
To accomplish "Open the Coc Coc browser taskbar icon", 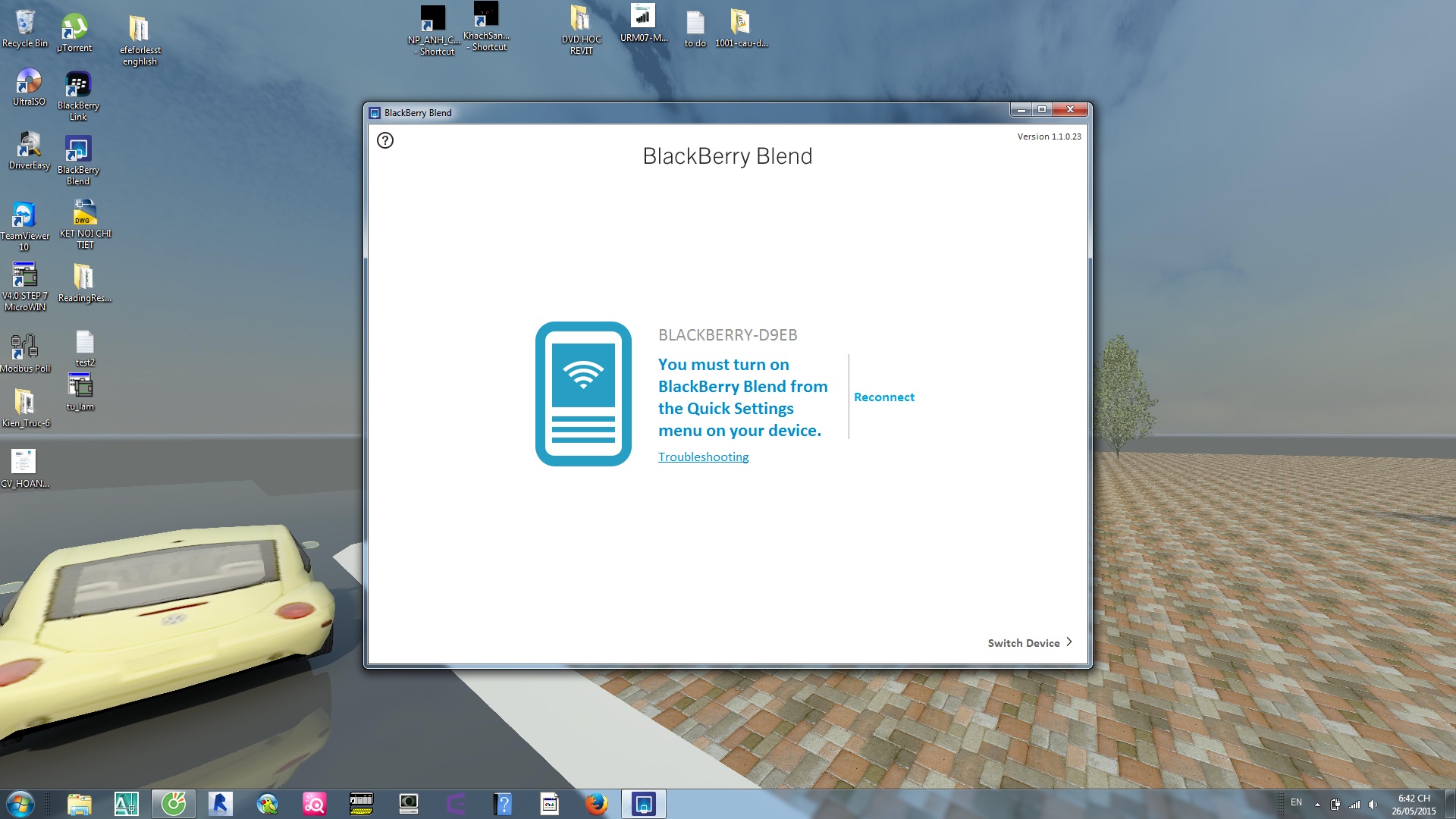I will tap(173, 804).
